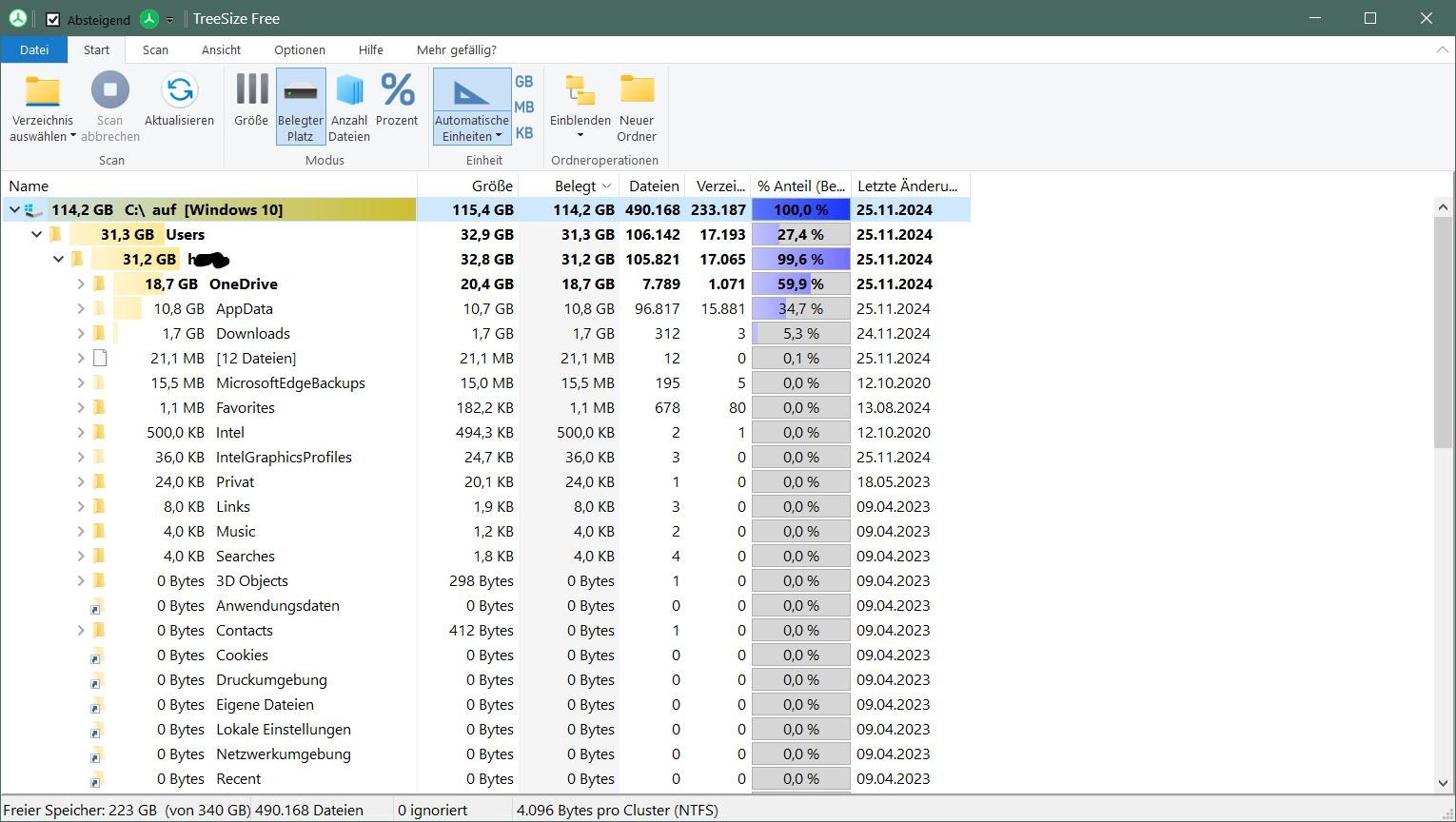Open quick access toolbar dropdown arrow
Screen dimensions: 1456x822
pos(169,19)
